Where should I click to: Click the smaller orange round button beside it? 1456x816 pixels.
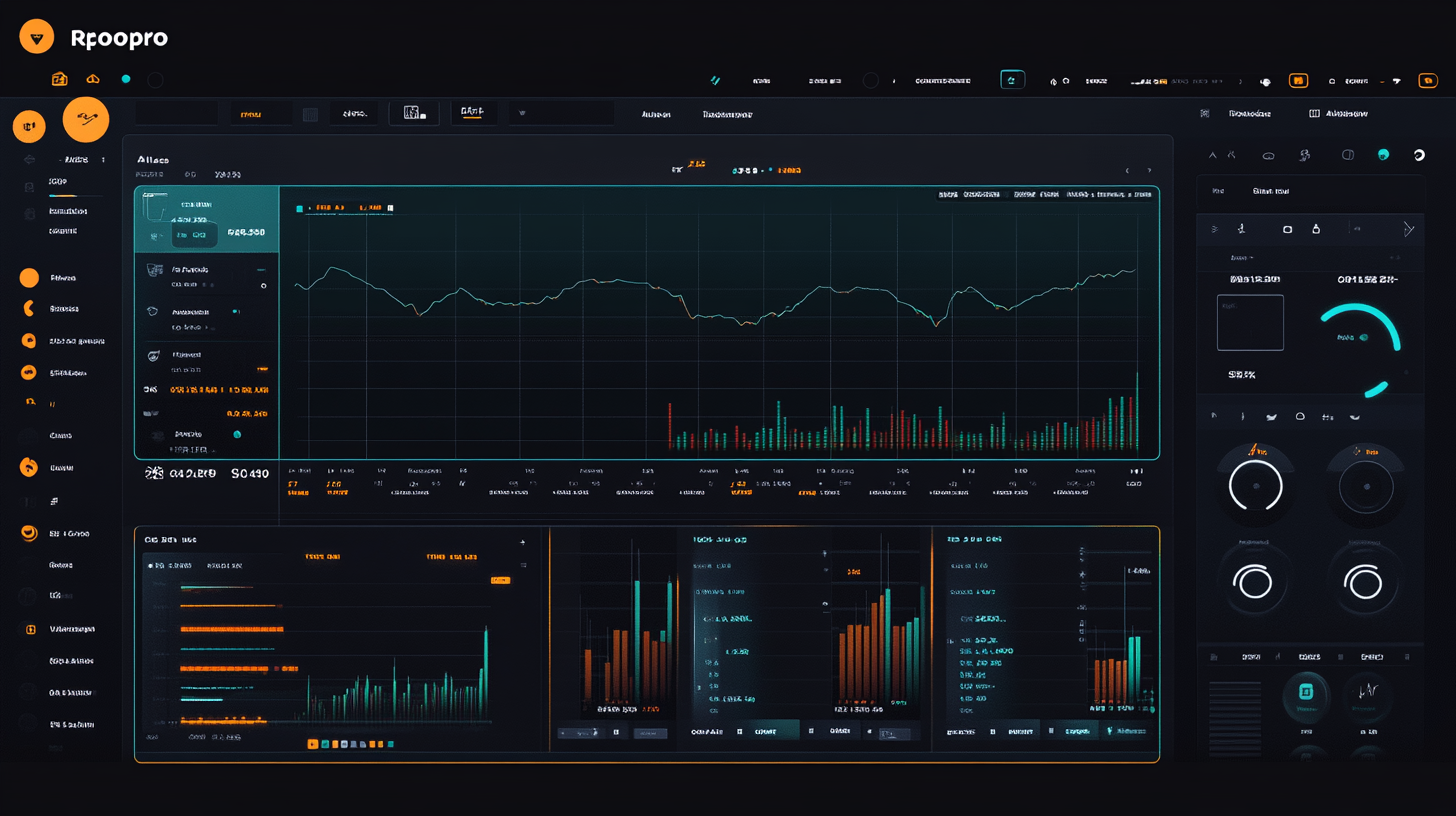point(29,126)
